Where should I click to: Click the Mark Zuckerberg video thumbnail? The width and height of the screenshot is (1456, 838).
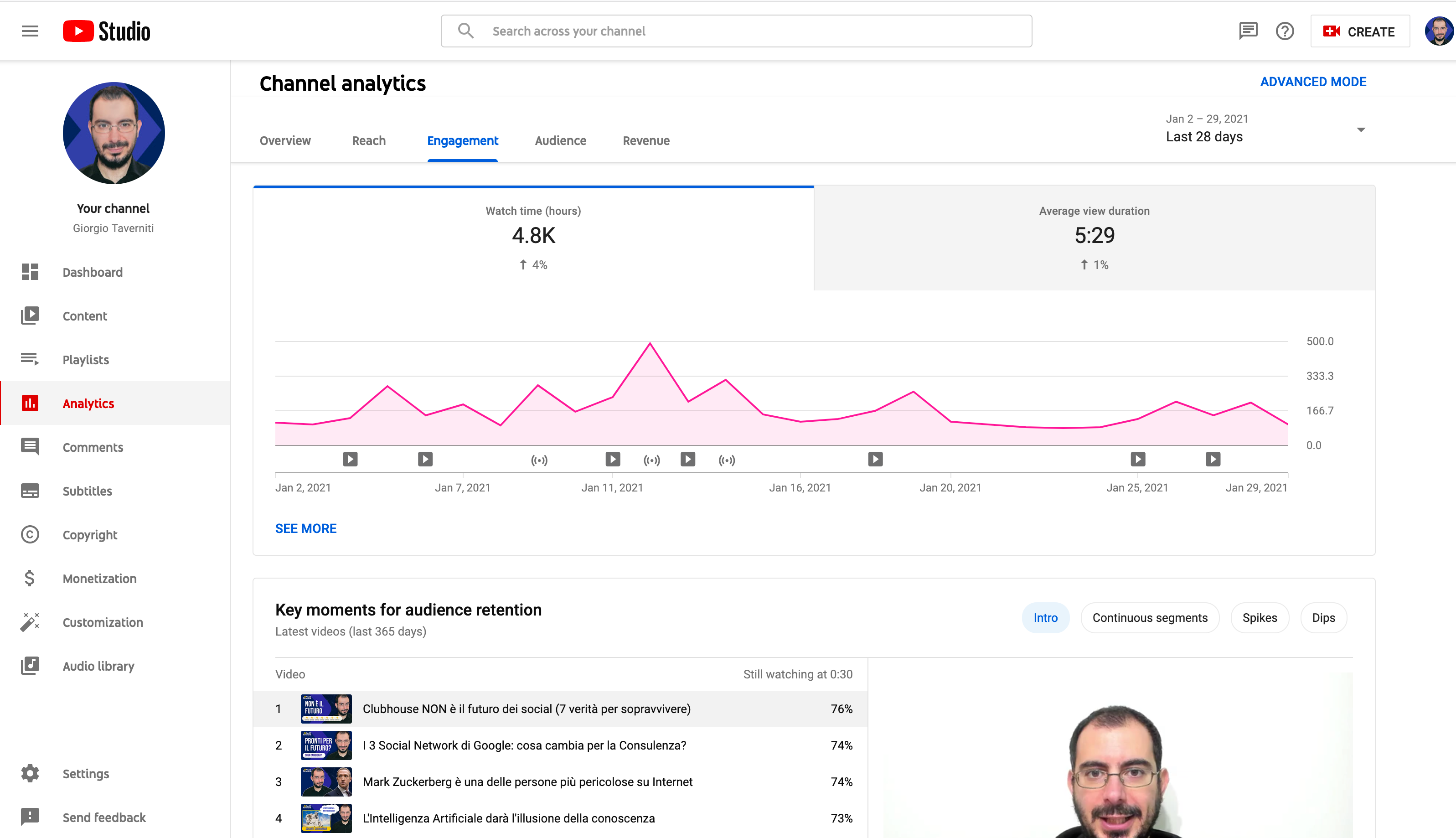click(x=326, y=781)
